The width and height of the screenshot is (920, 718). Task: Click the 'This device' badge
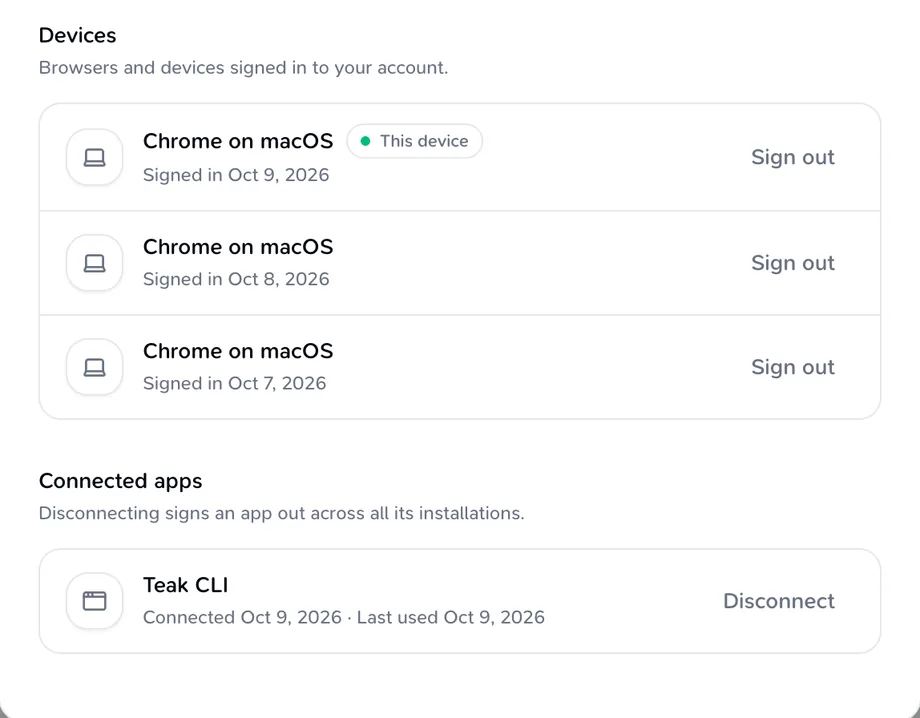coord(414,141)
